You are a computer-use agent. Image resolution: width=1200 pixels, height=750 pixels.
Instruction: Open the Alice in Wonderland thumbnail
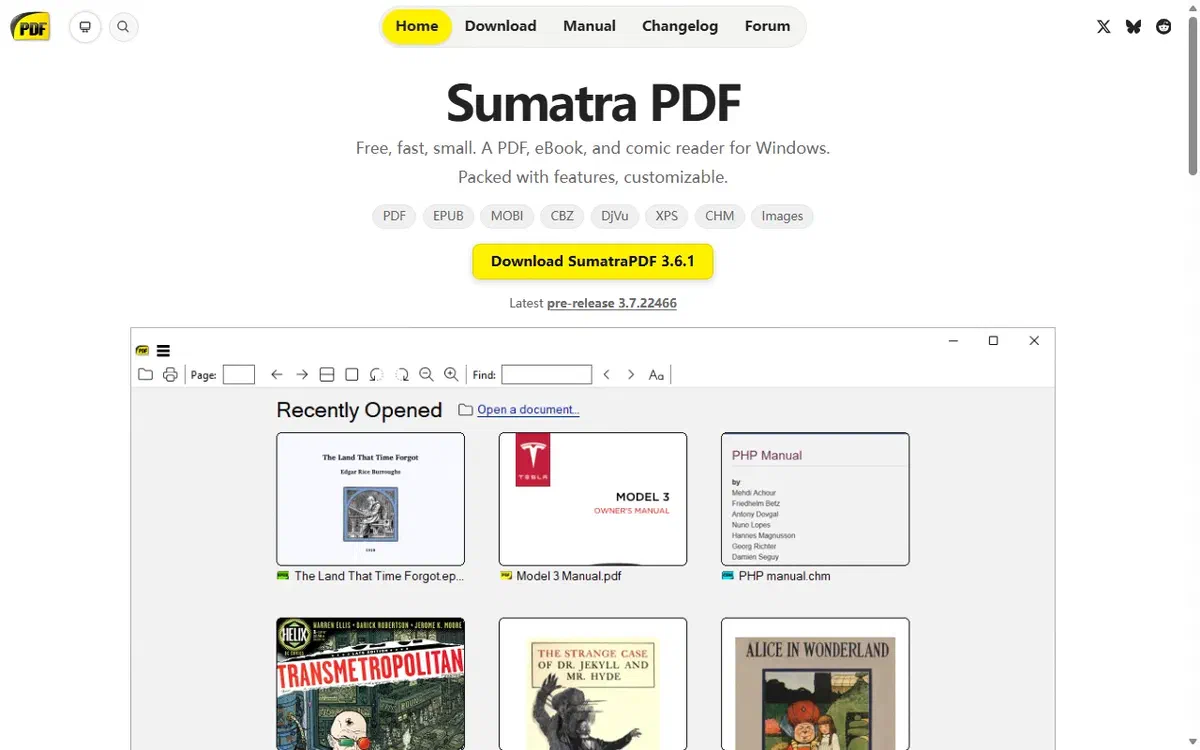click(815, 683)
